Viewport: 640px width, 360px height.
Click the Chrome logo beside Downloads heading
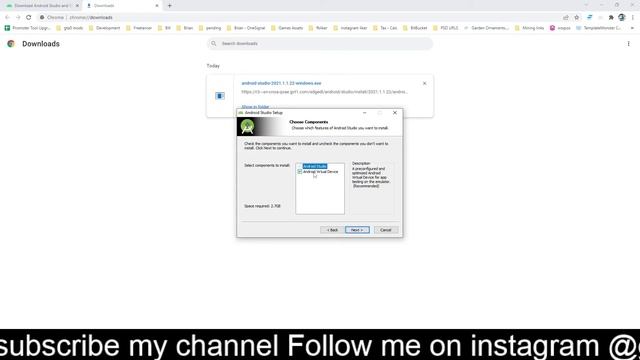click(11, 44)
